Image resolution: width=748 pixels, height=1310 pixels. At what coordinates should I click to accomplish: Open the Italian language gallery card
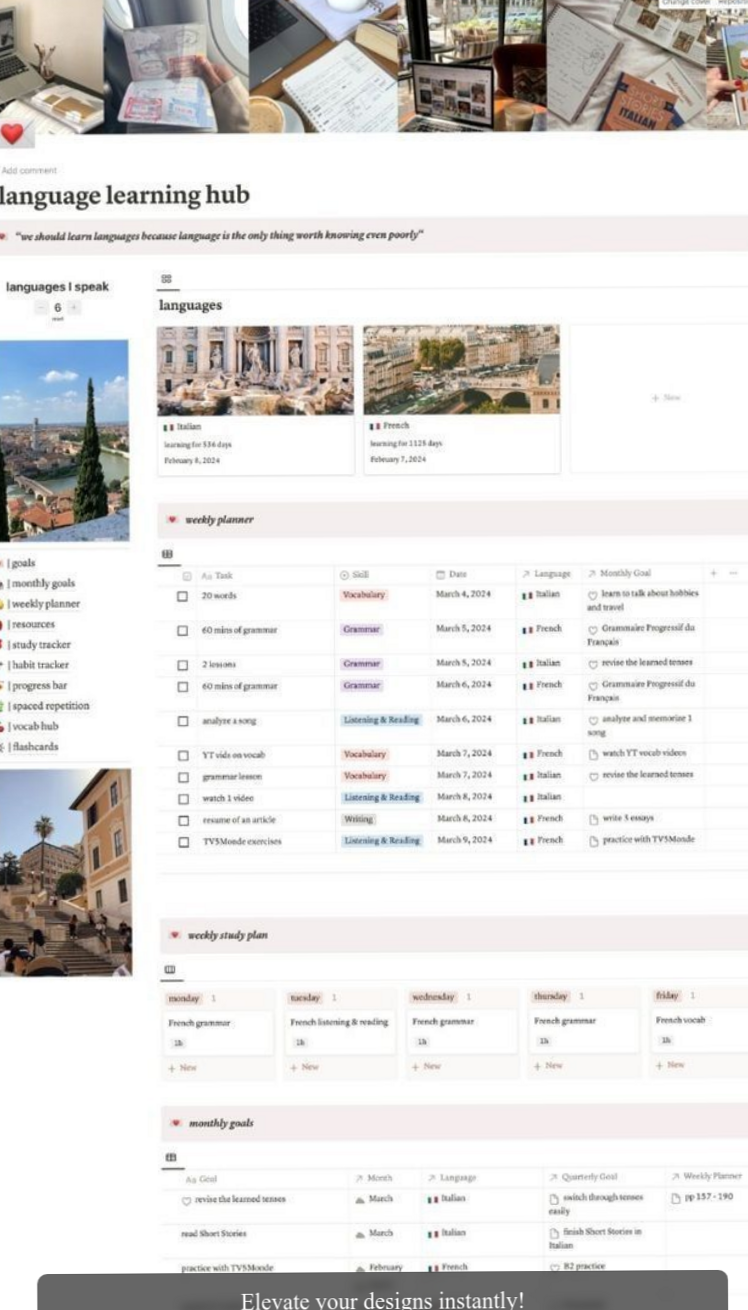pyautogui.click(x=255, y=398)
